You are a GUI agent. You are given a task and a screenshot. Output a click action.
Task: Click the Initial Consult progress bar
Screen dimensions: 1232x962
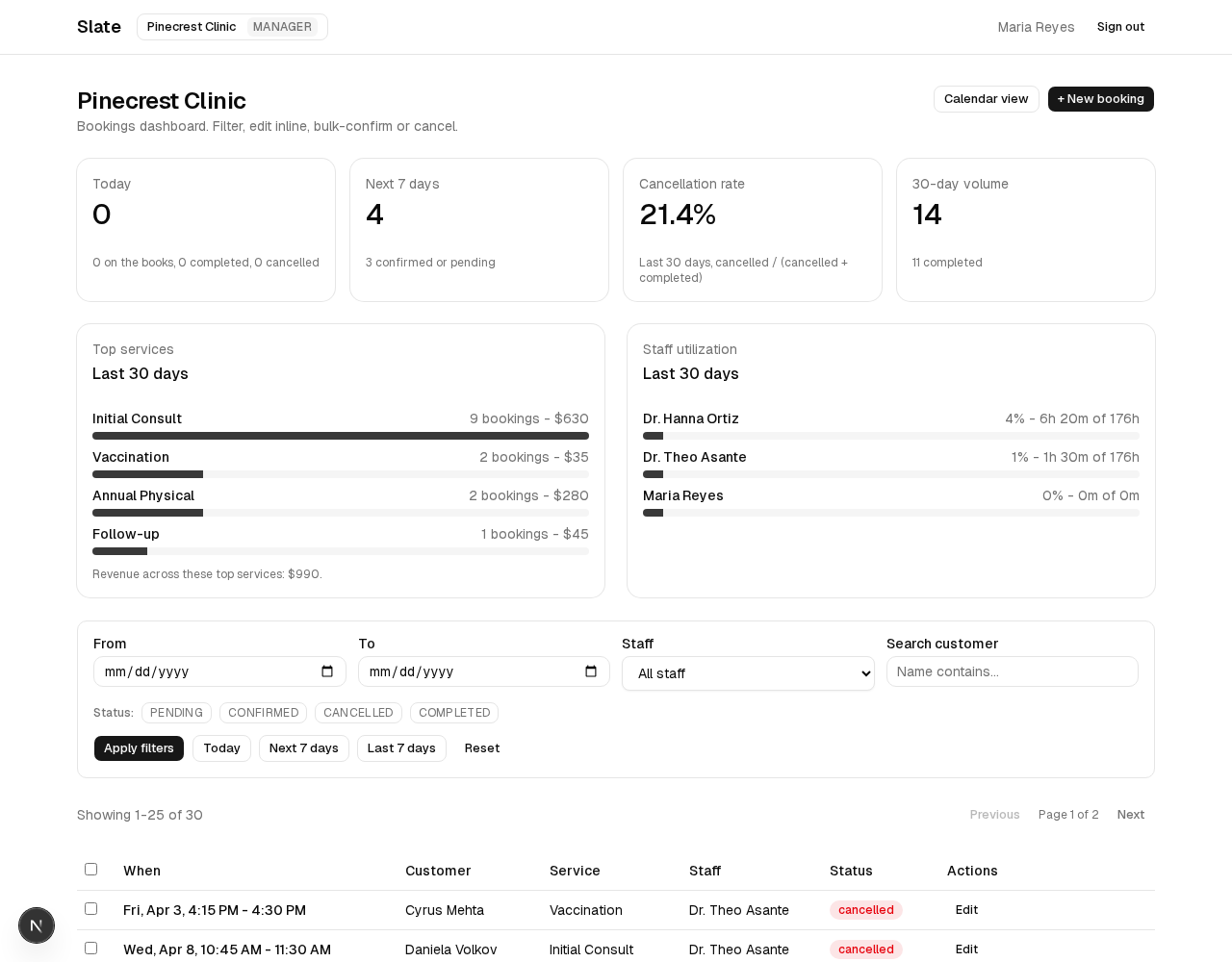tap(341, 436)
